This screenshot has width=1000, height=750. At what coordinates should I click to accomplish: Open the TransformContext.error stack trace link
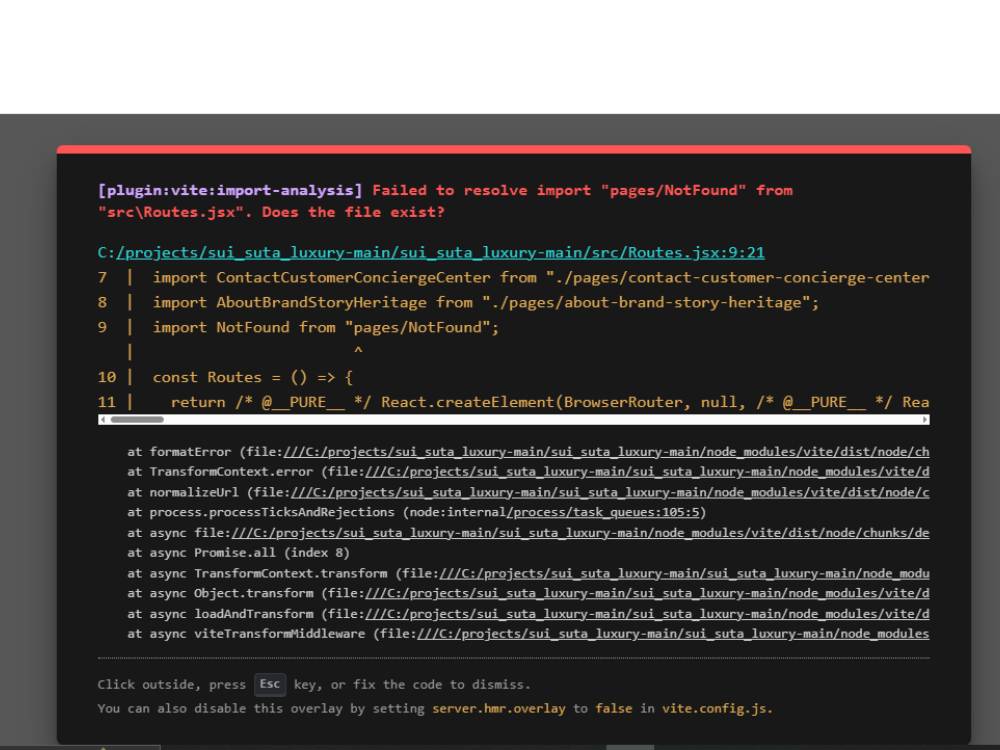point(647,472)
